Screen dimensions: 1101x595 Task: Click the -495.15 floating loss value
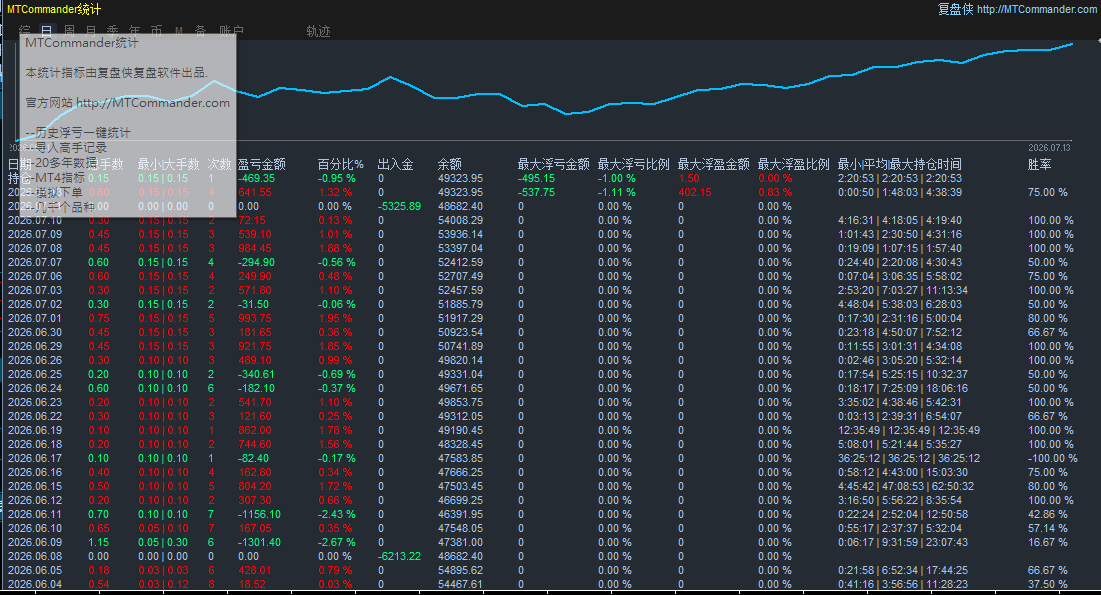click(536, 178)
